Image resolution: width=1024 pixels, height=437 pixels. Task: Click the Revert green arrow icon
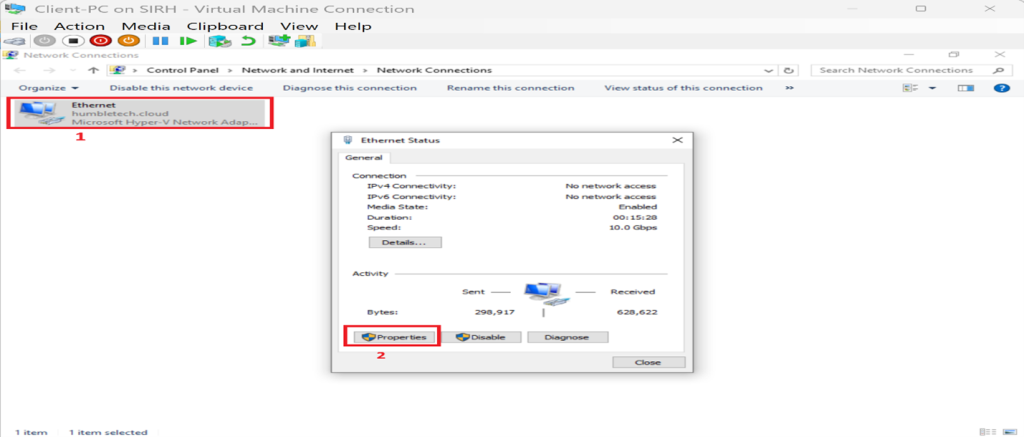[247, 41]
